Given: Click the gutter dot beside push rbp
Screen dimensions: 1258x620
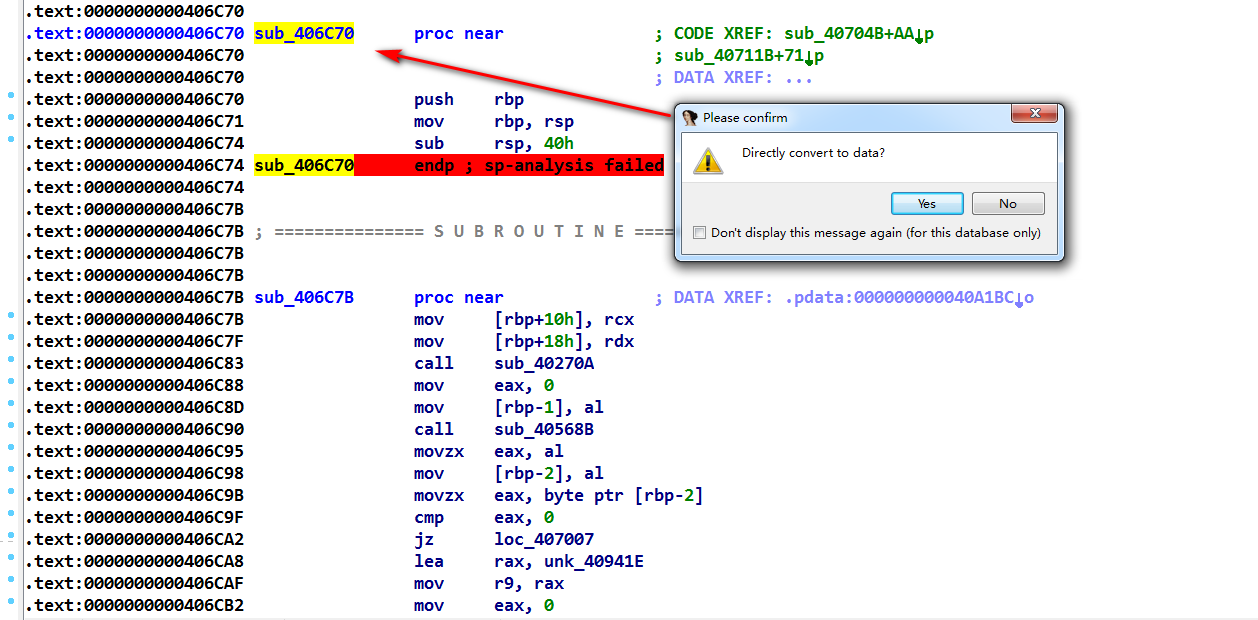Looking at the screenshot, I should [x=11, y=96].
